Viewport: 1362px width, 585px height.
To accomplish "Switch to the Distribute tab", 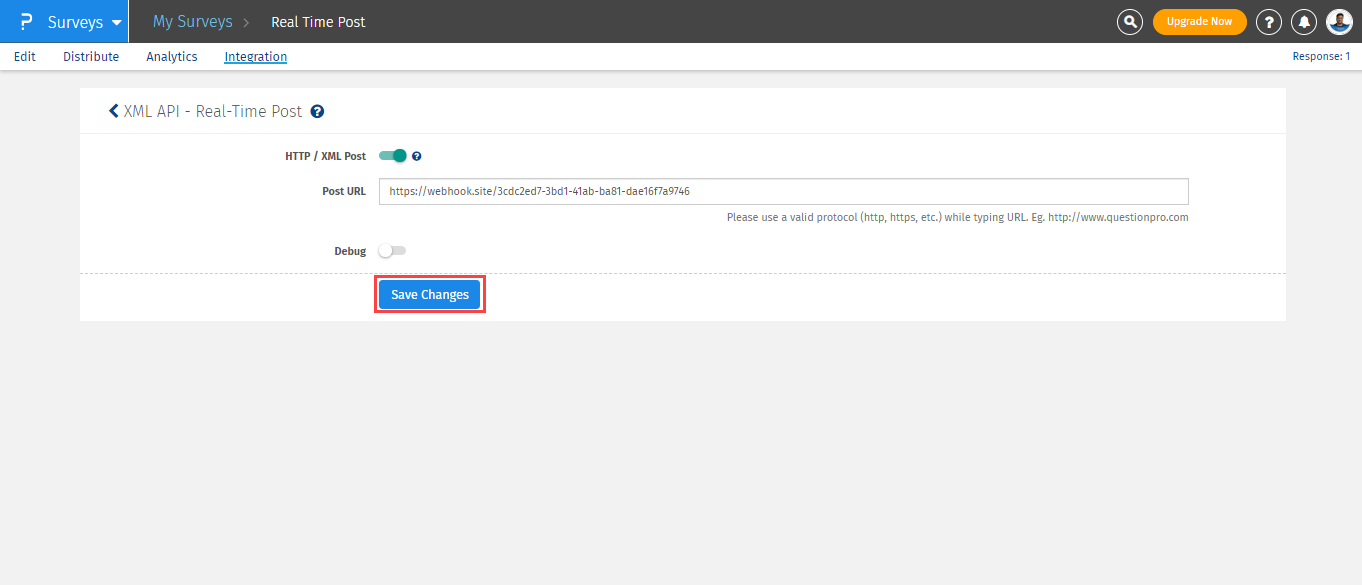I will coord(91,57).
